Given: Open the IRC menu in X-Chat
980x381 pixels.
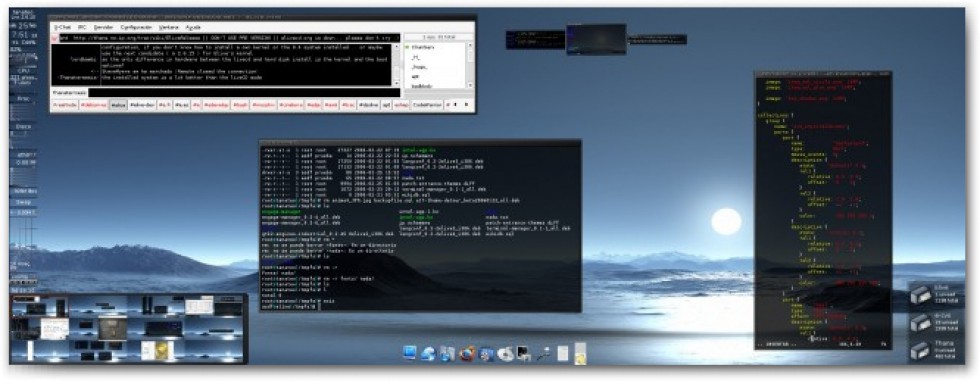Looking at the screenshot, I should pos(82,27).
